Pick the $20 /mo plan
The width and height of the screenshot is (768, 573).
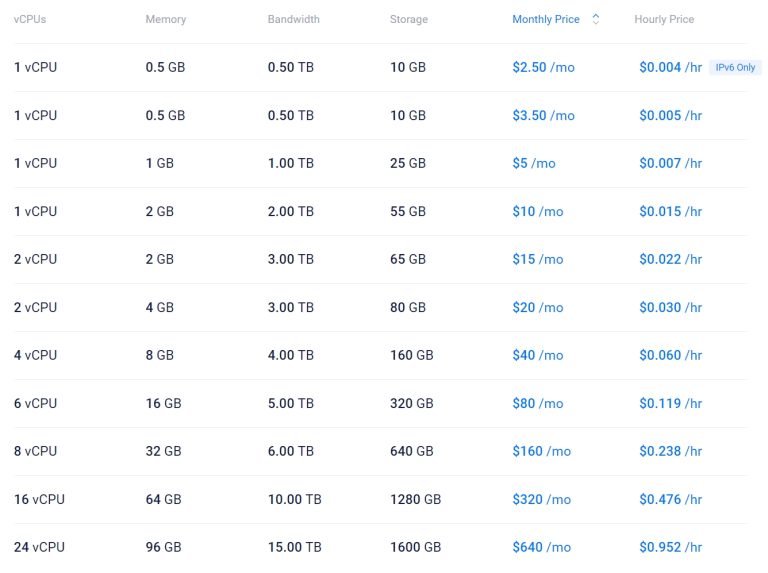(x=537, y=307)
